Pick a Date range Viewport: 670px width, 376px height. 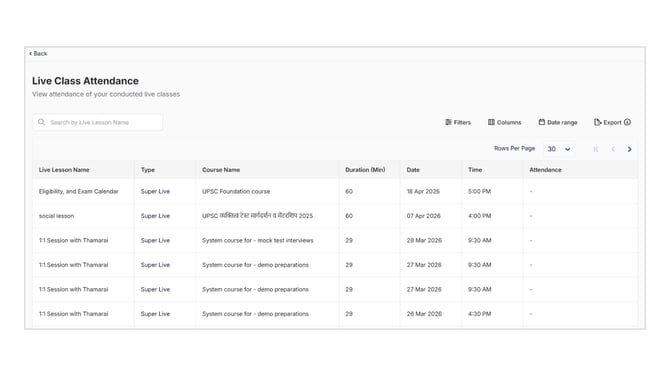[558, 122]
